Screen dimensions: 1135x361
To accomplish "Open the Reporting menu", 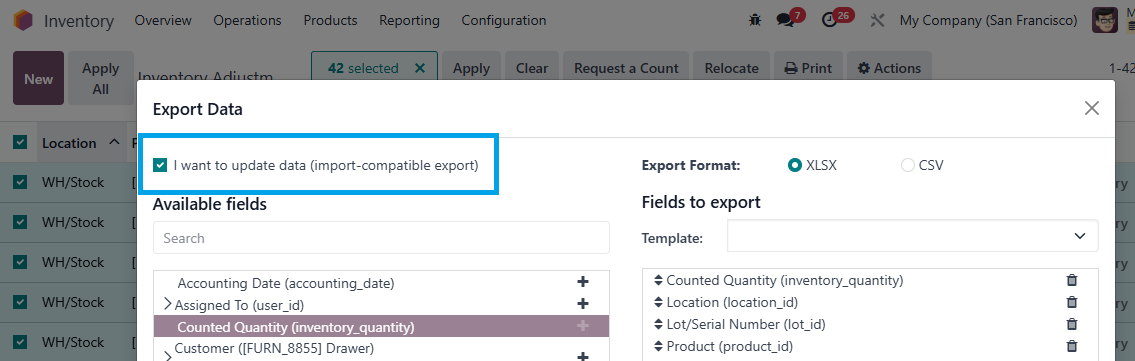I will tap(409, 20).
